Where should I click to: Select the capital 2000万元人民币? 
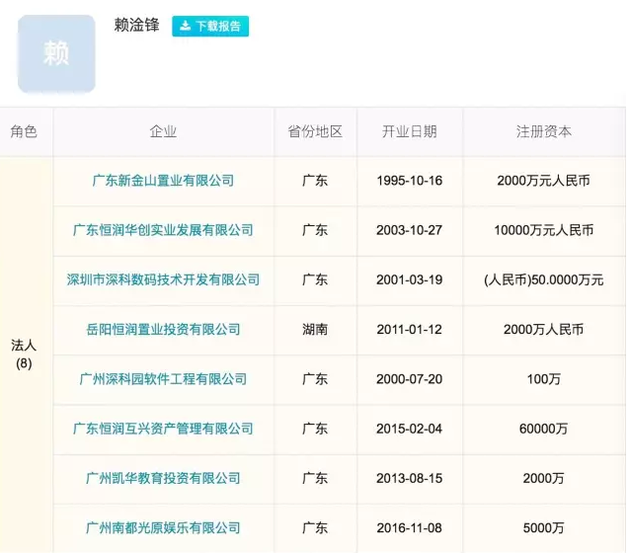click(544, 181)
